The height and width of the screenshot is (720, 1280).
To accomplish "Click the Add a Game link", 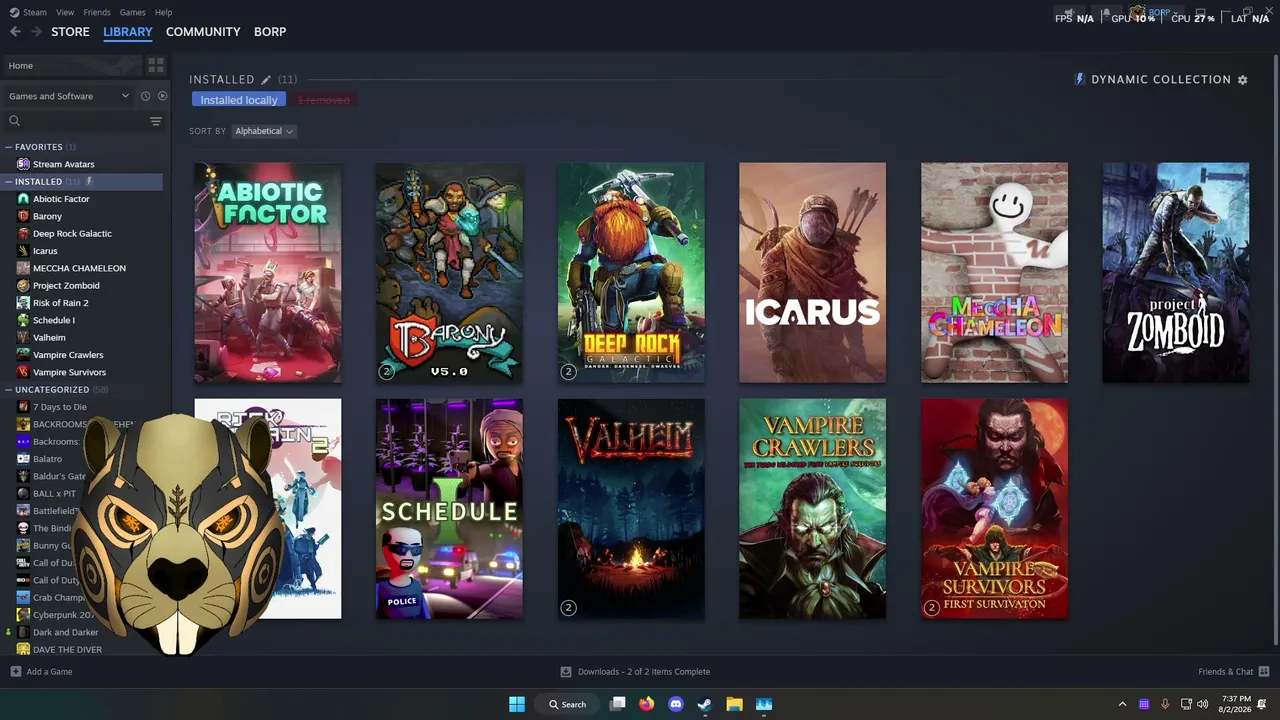I will [49, 672].
